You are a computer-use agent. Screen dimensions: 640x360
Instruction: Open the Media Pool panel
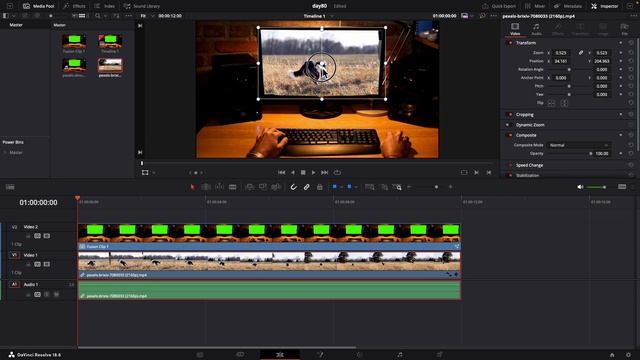click(39, 6)
